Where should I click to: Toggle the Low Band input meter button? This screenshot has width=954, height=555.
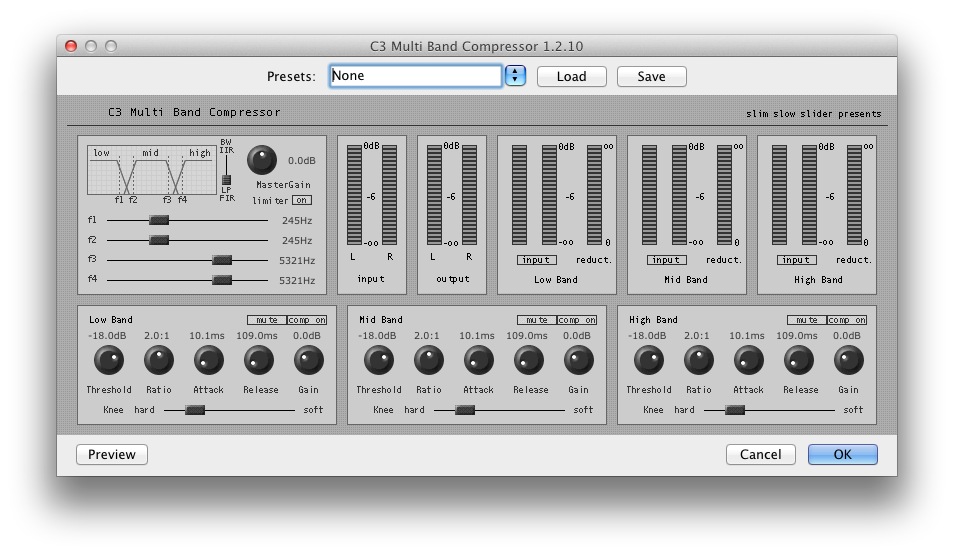coord(536,260)
